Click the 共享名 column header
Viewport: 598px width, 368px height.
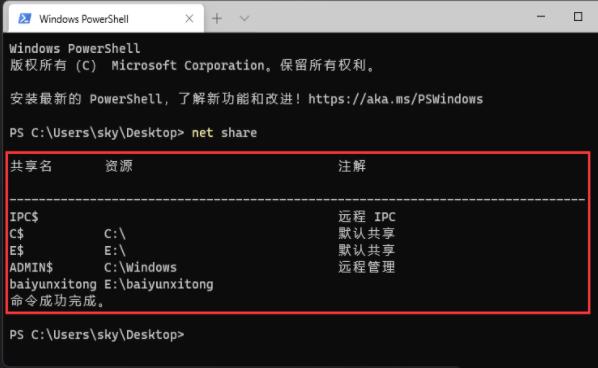pyautogui.click(x=31, y=166)
